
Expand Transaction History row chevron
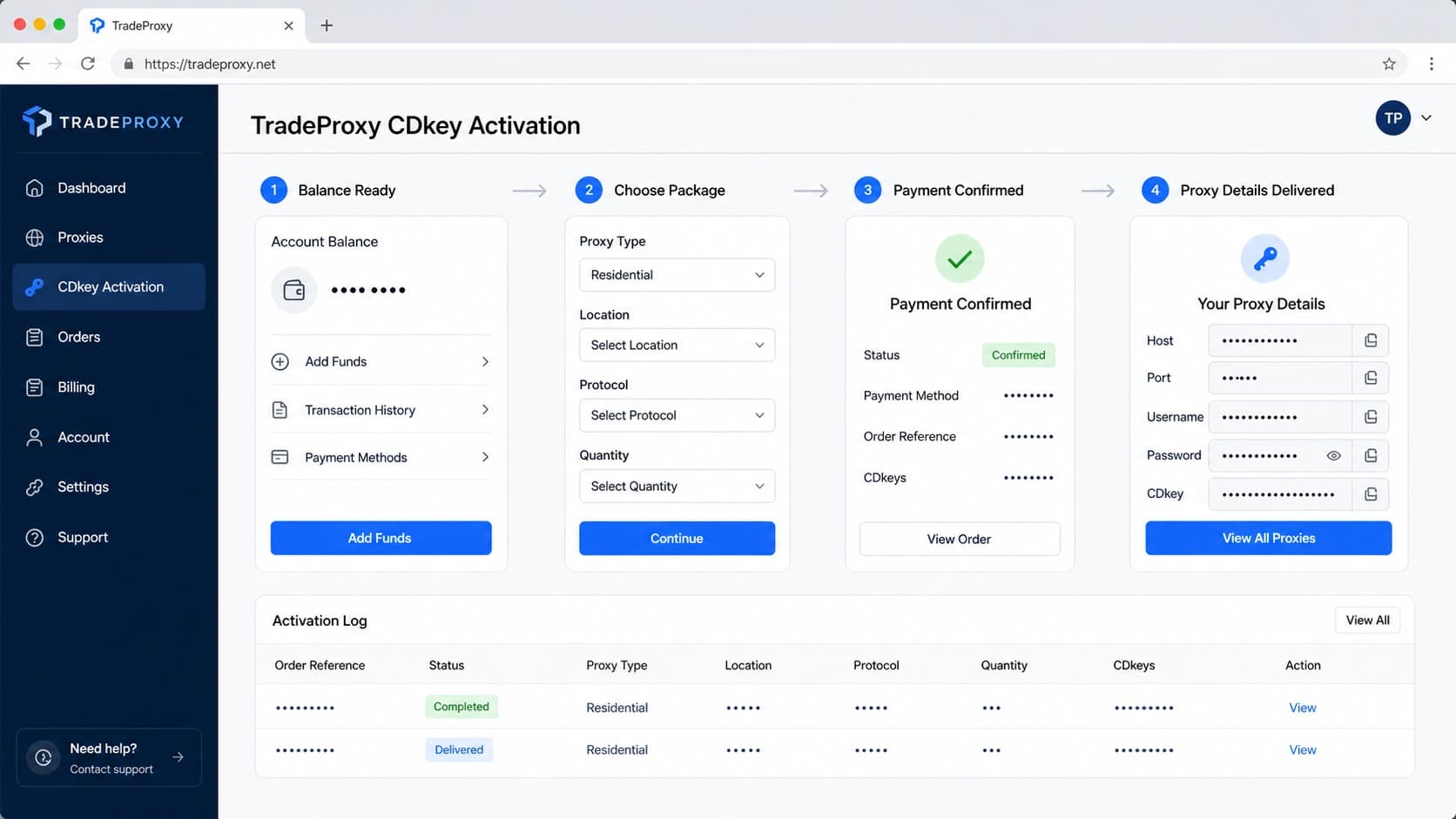(485, 410)
